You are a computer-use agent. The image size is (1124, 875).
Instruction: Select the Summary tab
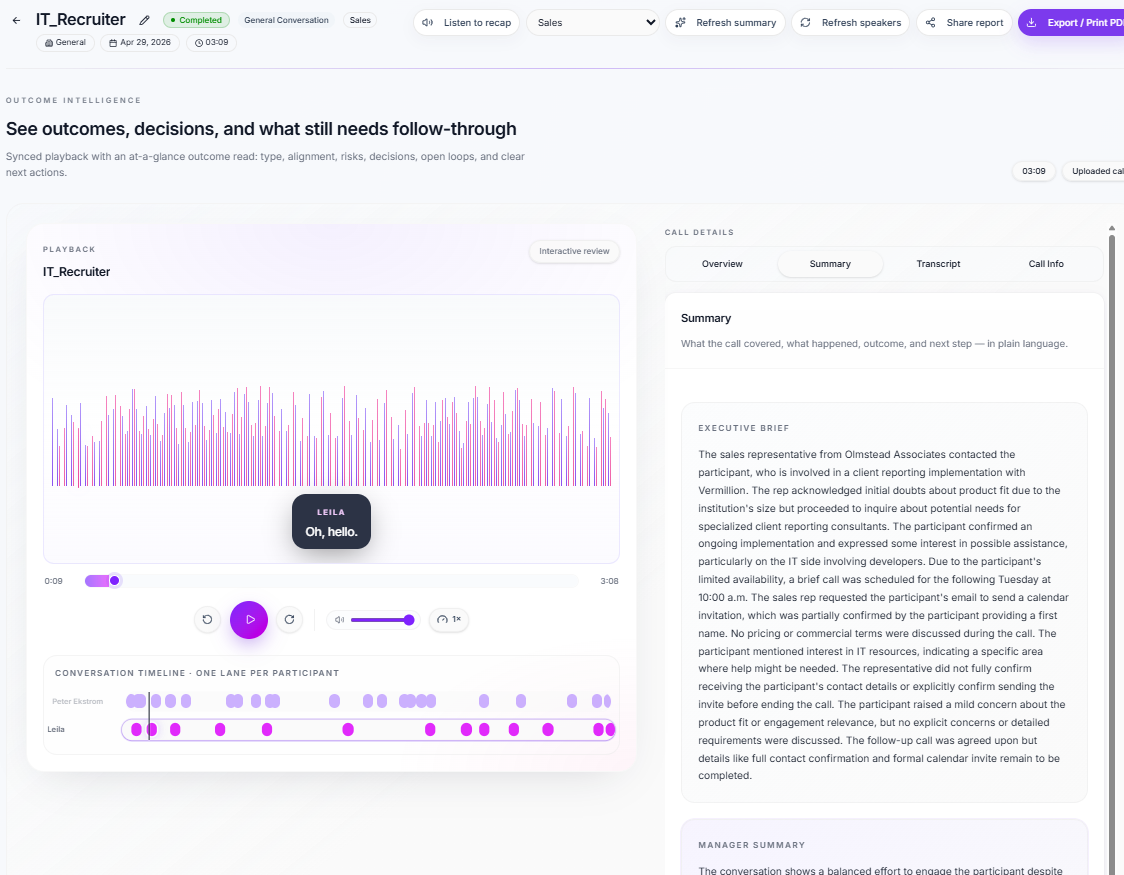pos(830,264)
